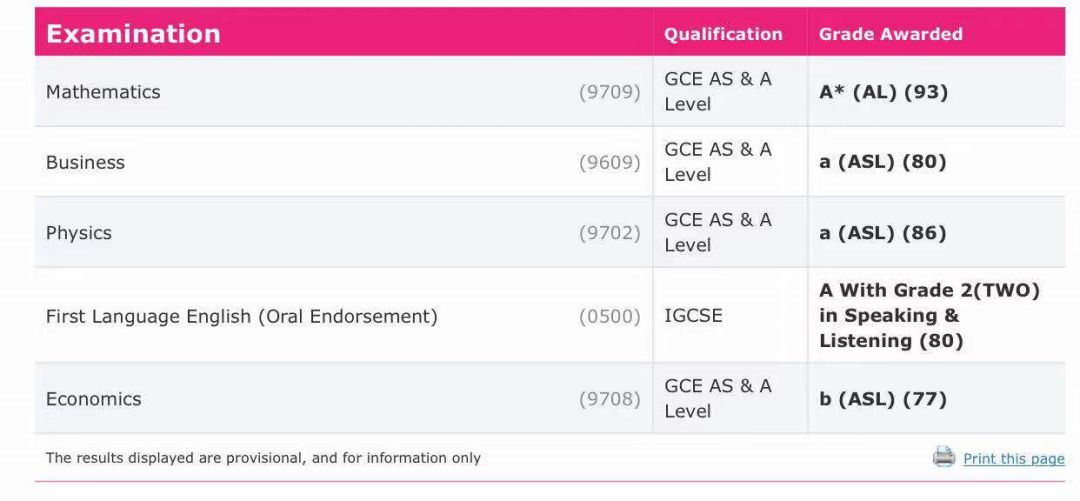Click the a (ASL) (86) Physics grade
Image resolution: width=1080 pixels, height=501 pixels.
tap(882, 233)
